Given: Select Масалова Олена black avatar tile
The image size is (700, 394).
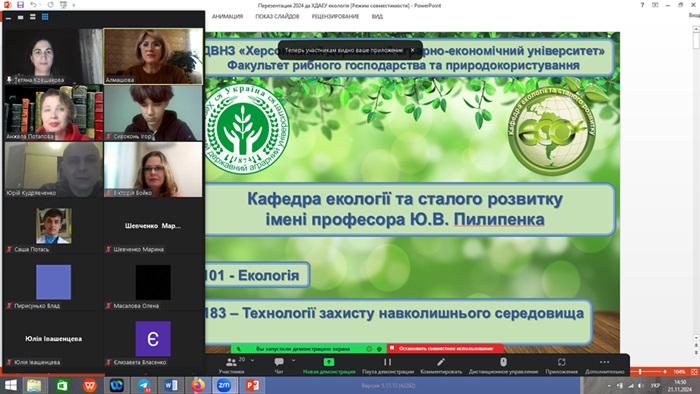Looking at the screenshot, I should (153, 282).
